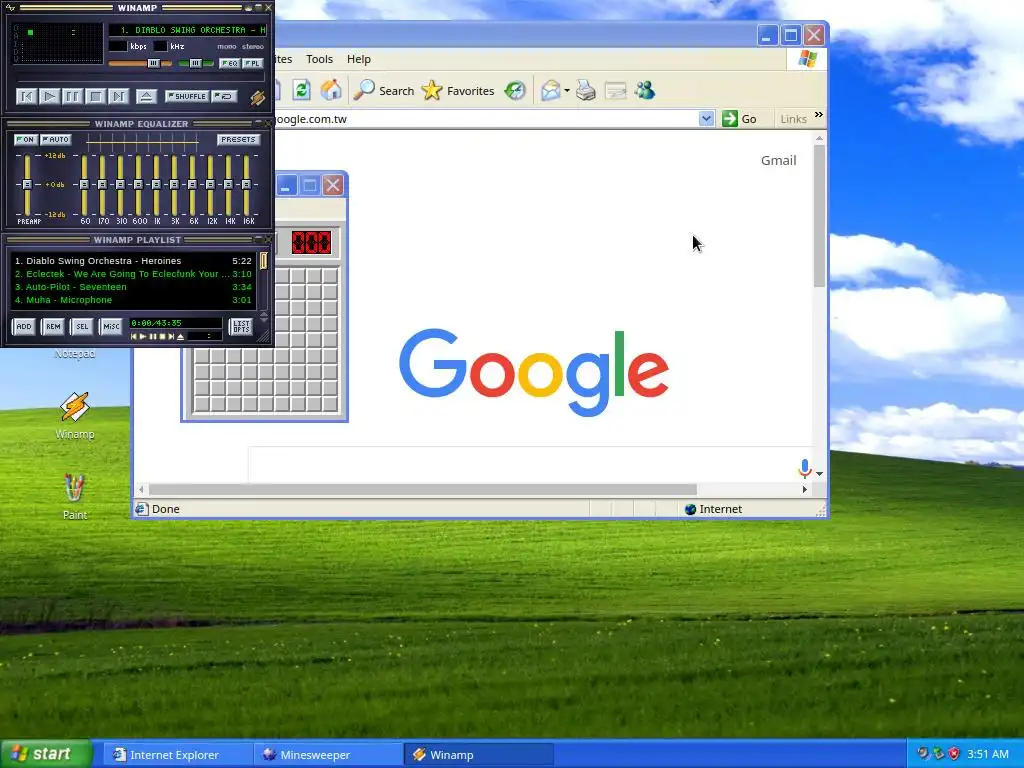Image resolution: width=1024 pixels, height=768 pixels.
Task: Open the equalizer PRESETS menu
Action: coord(238,140)
